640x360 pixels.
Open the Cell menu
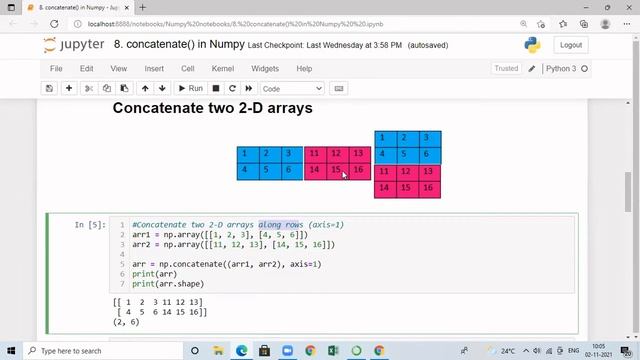click(188, 69)
